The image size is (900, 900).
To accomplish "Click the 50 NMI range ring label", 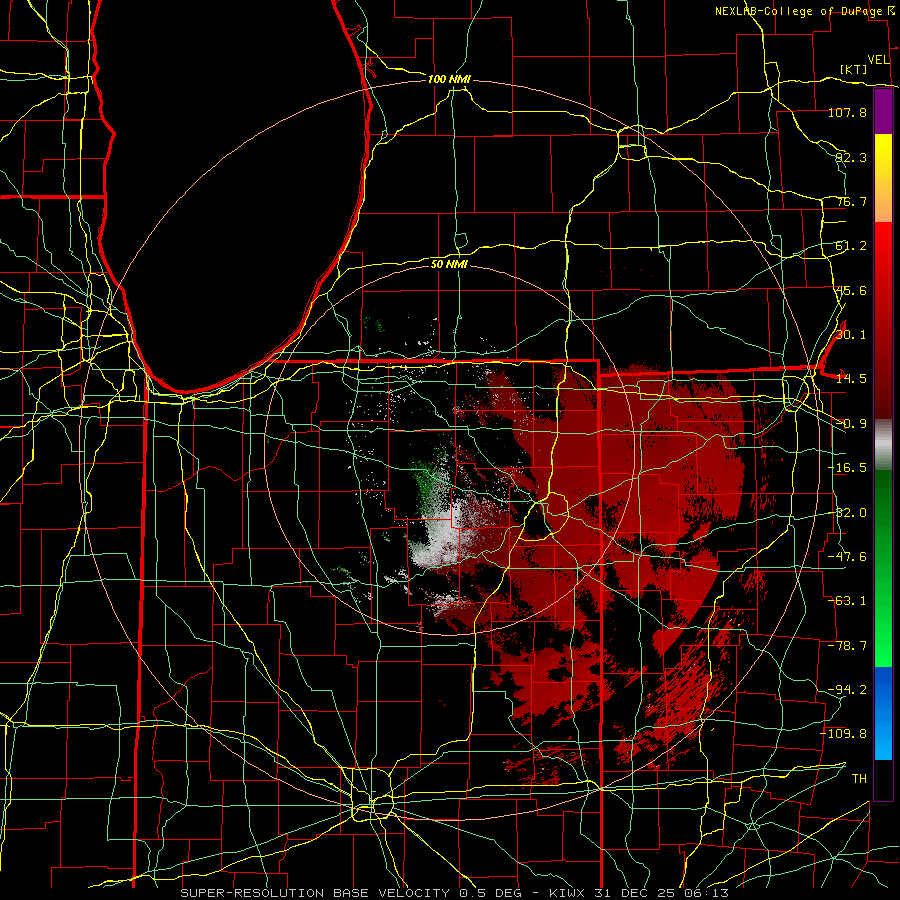I will point(449,265).
